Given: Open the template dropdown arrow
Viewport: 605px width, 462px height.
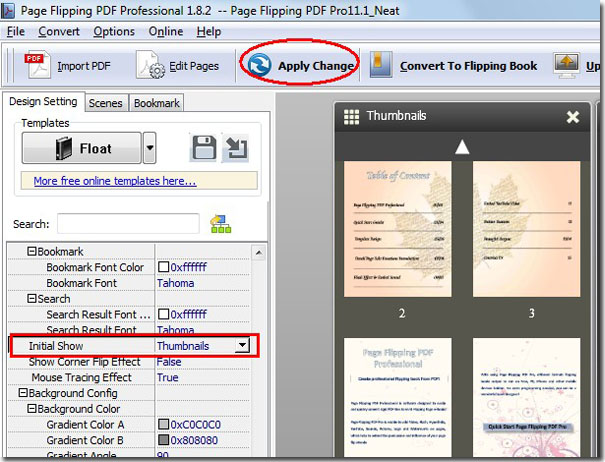Looking at the screenshot, I should (150, 148).
